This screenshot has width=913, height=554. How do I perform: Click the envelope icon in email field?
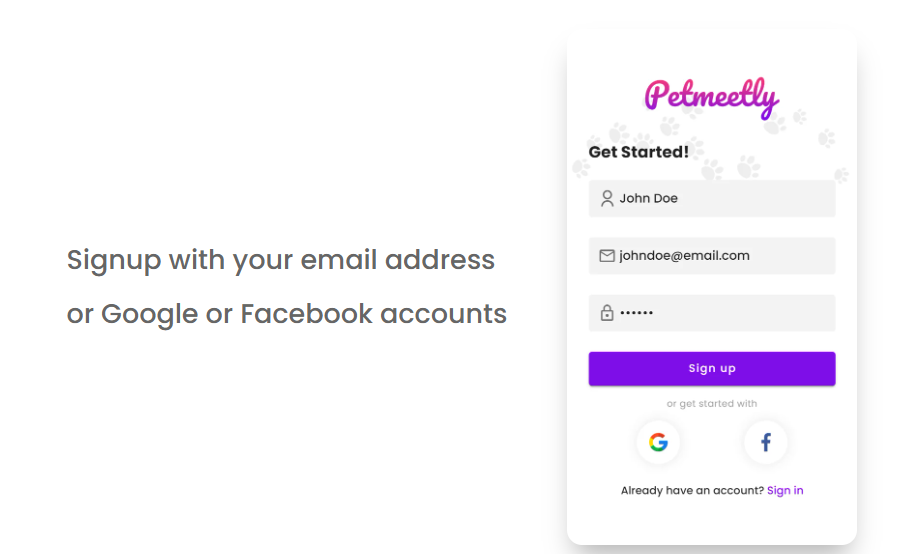(607, 256)
